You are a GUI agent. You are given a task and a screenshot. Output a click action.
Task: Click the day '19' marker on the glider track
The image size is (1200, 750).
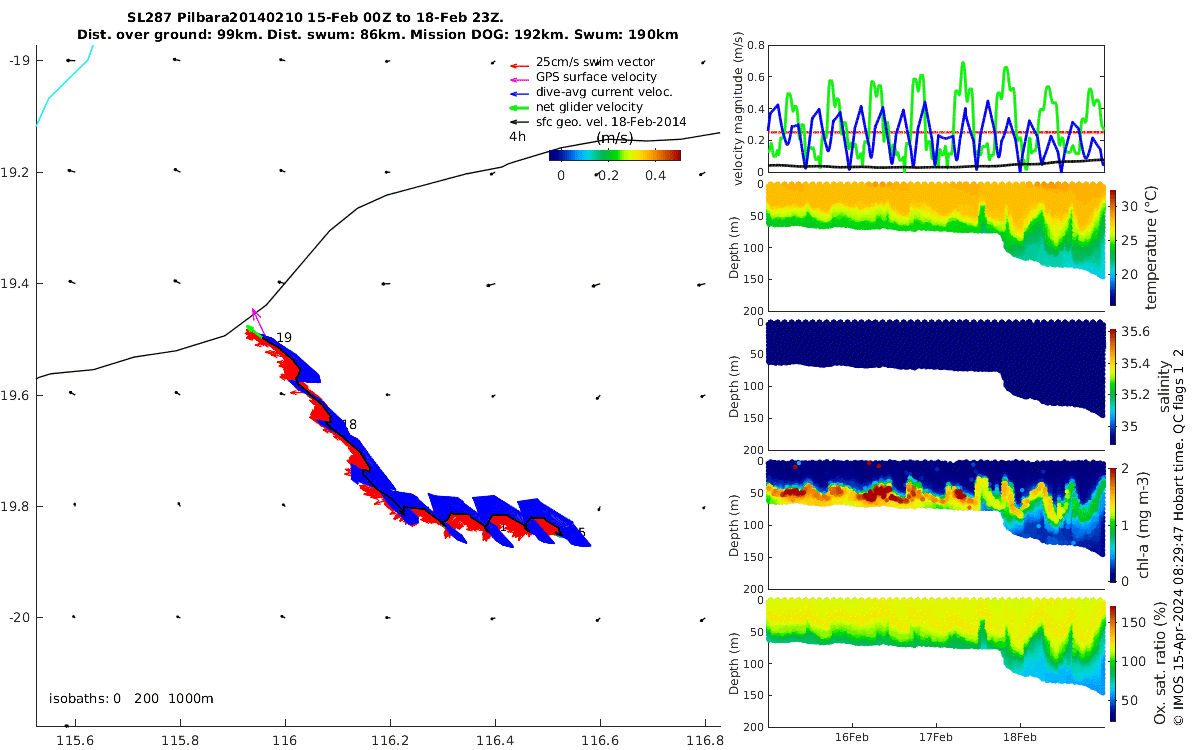pos(284,338)
